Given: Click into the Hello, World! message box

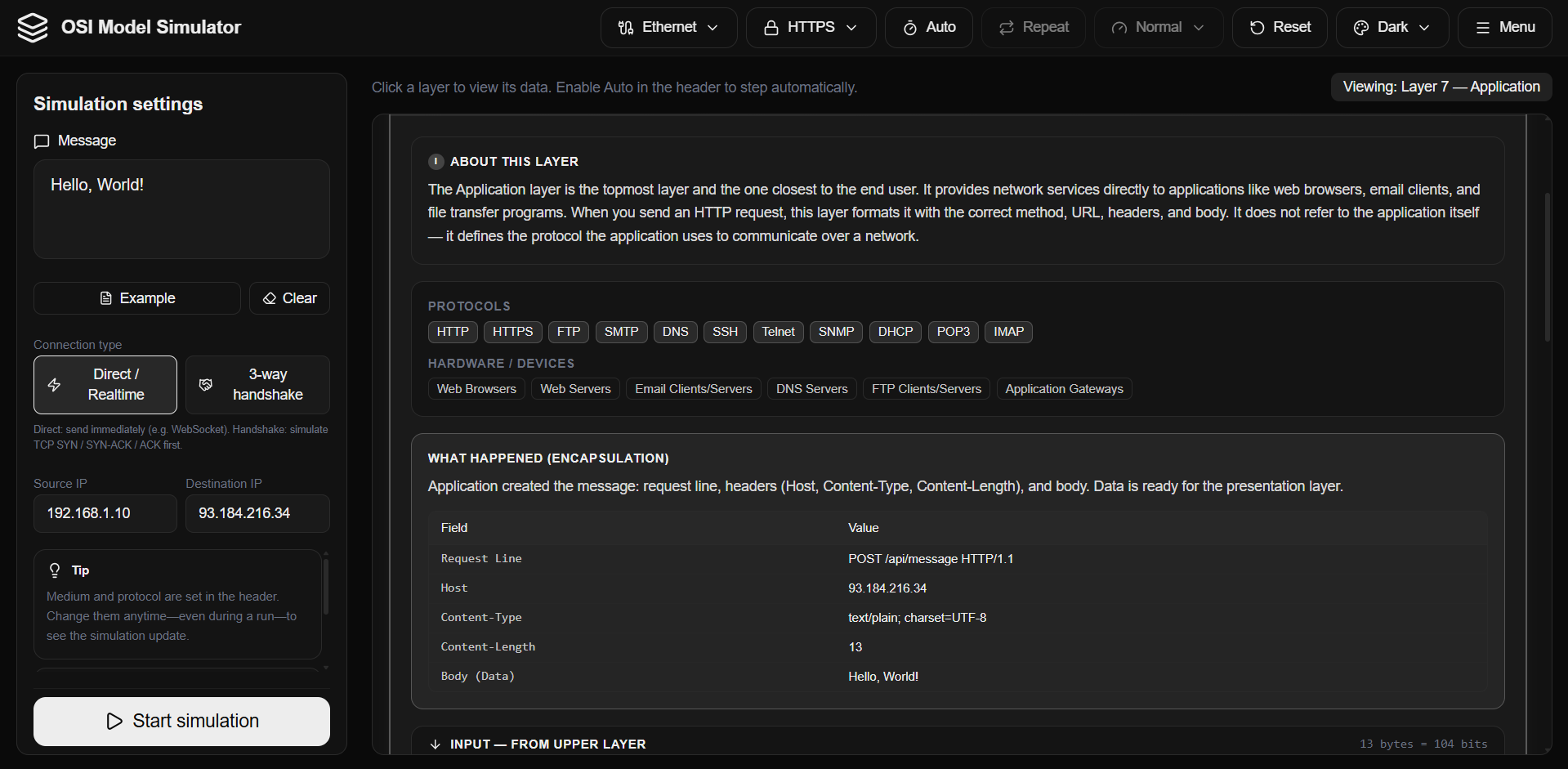Looking at the screenshot, I should click(x=181, y=209).
